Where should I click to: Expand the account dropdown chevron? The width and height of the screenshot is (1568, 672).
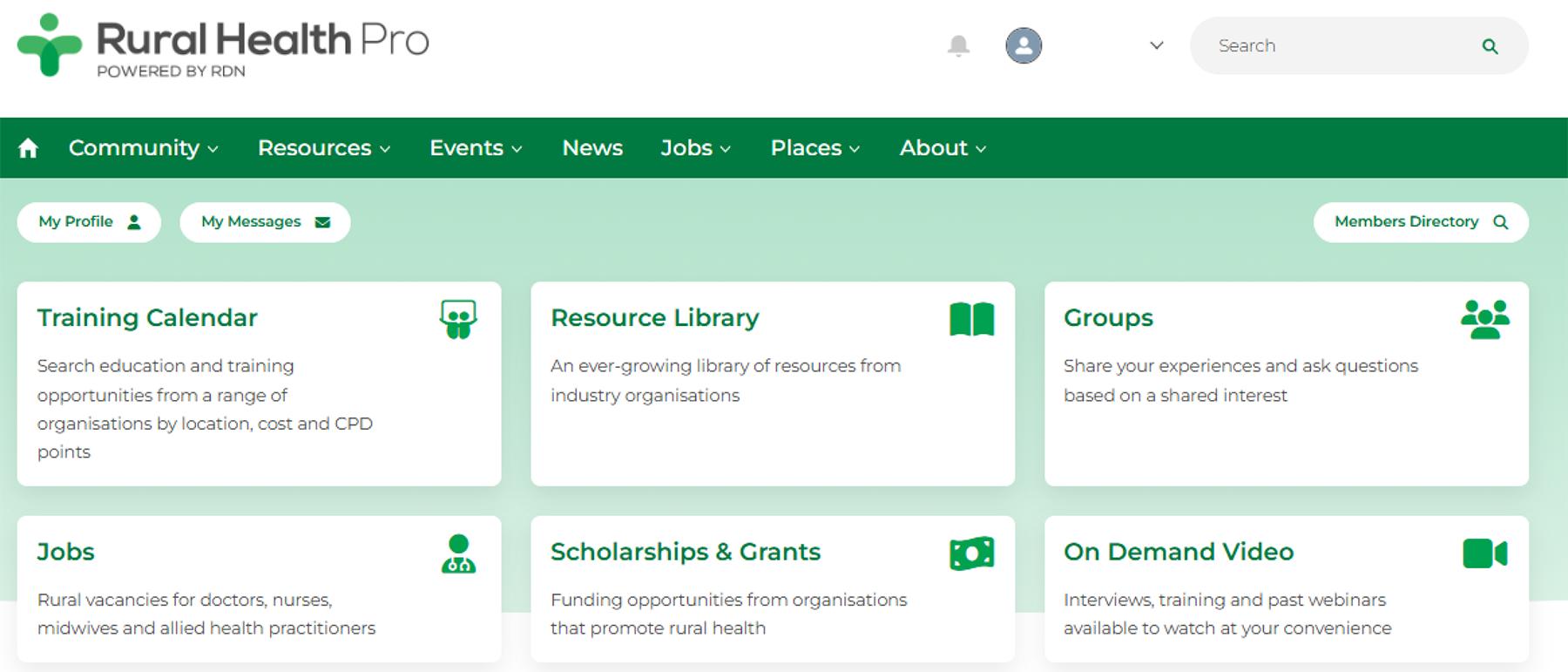tap(1157, 45)
